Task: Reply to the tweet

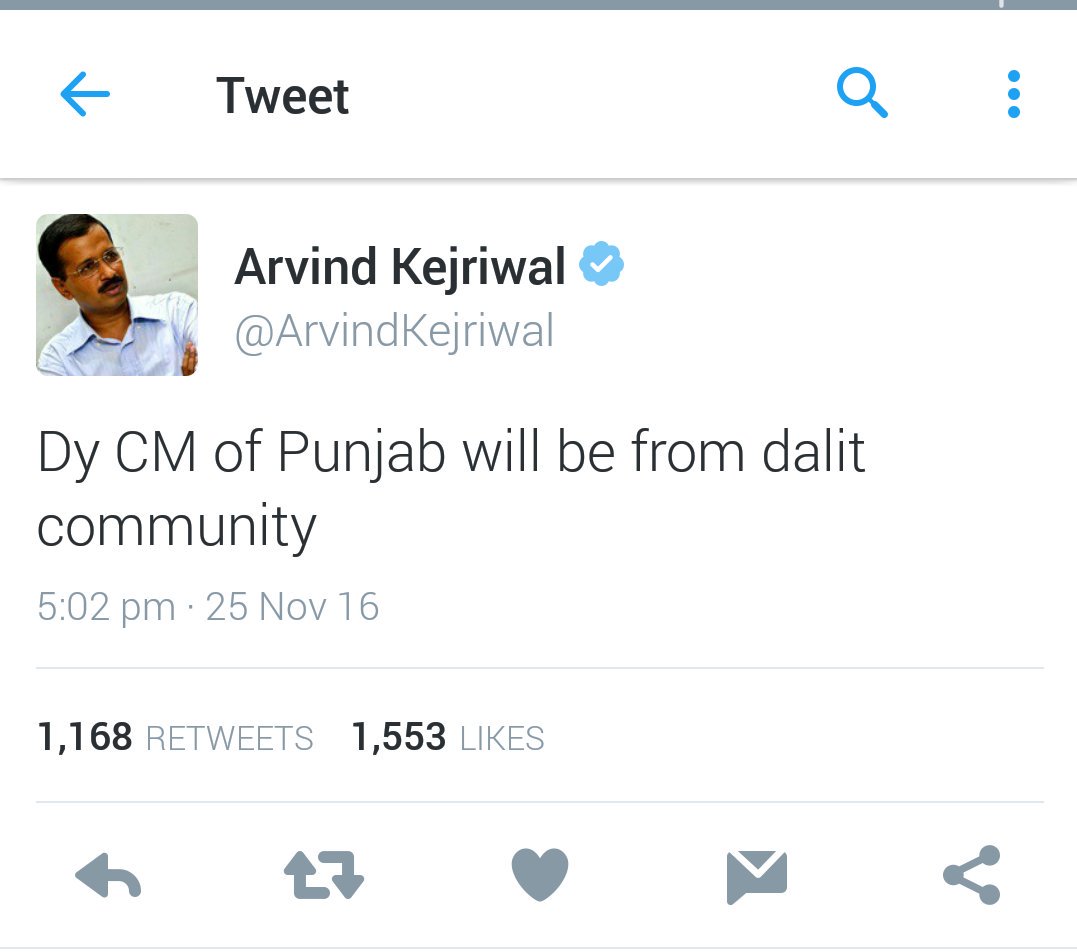Action: tap(108, 876)
